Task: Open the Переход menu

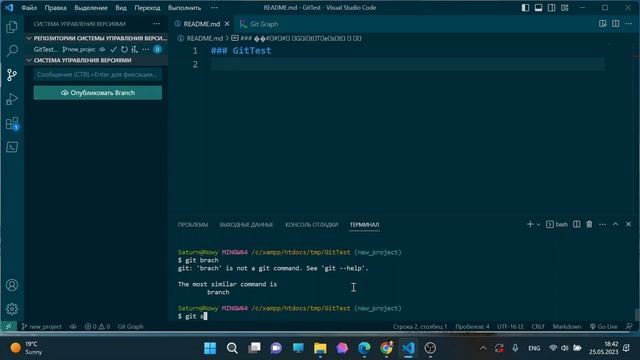Action: tap(147, 8)
